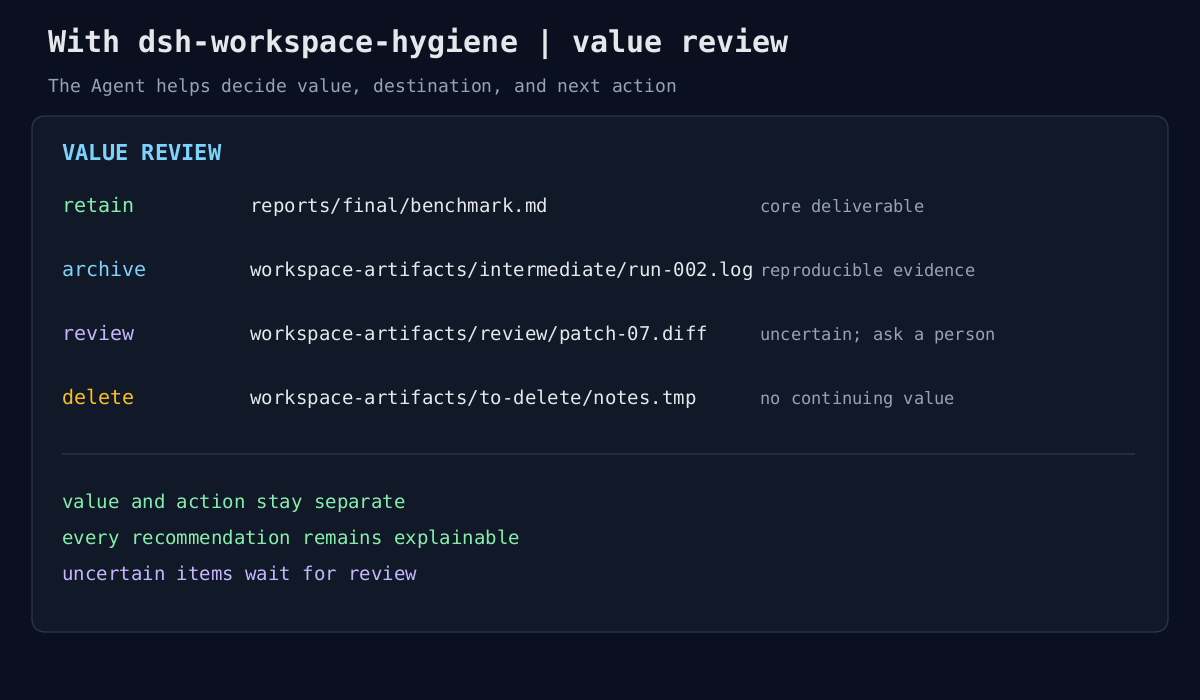Click the line 'every recommendation remains explainable'
Screen dimensions: 1200x700
click(x=291, y=538)
